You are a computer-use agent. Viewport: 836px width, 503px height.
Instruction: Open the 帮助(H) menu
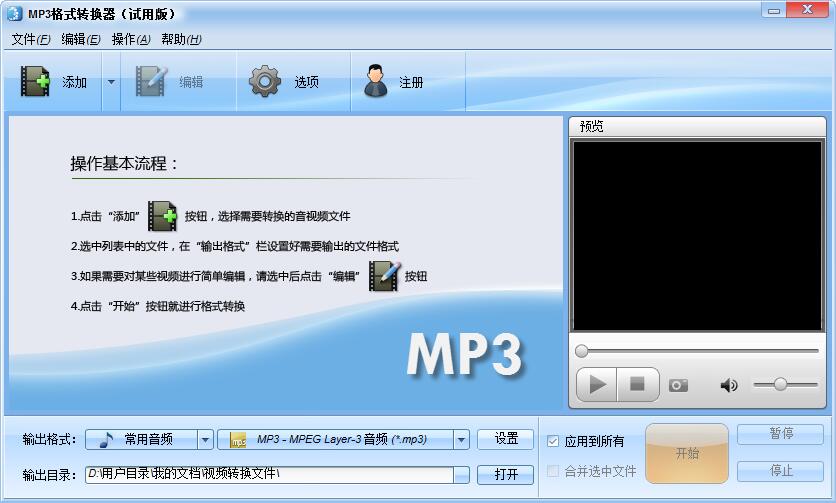click(181, 39)
